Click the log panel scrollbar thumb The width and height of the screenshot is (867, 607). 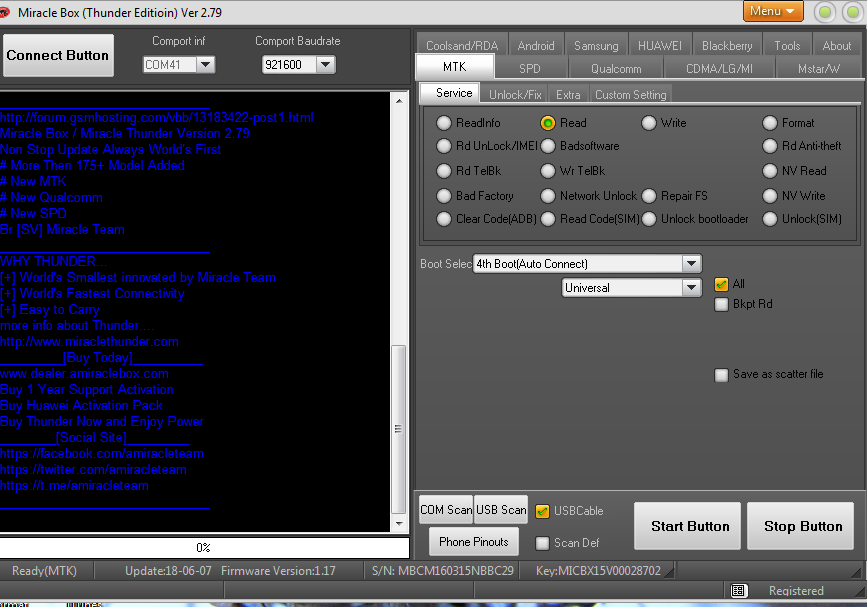tap(398, 430)
